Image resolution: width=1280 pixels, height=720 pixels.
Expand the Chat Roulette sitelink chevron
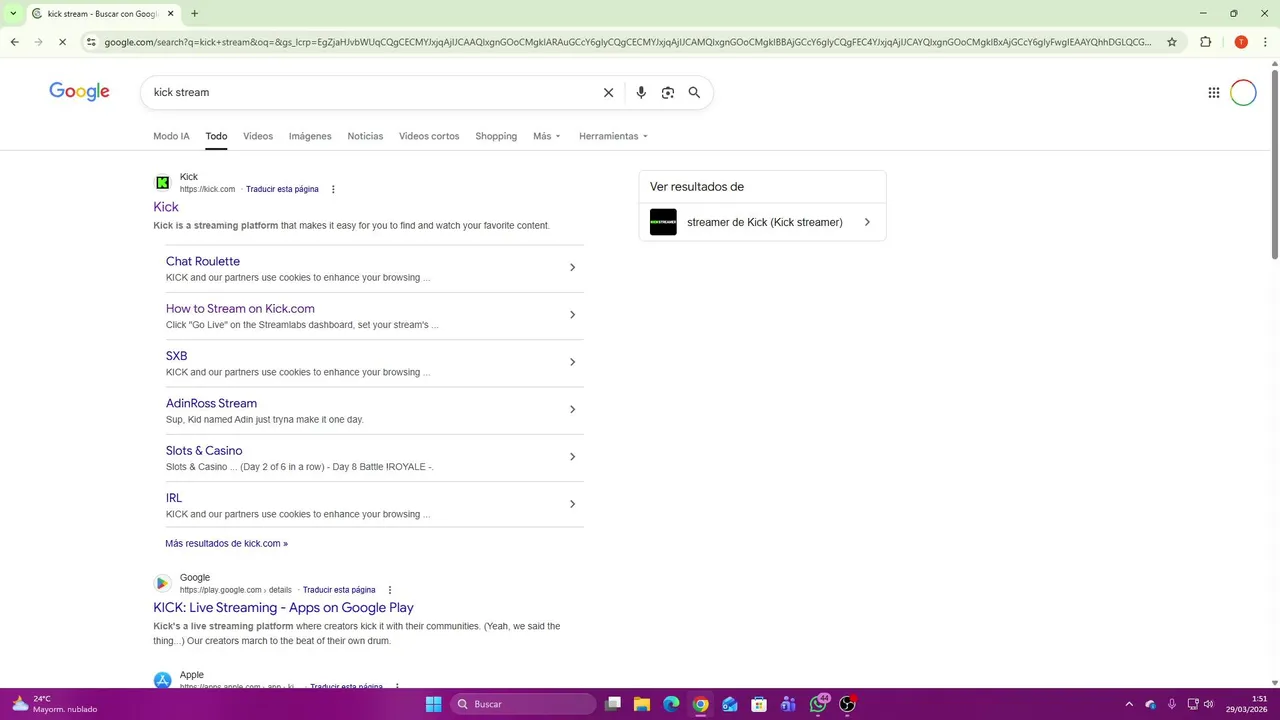(x=572, y=267)
